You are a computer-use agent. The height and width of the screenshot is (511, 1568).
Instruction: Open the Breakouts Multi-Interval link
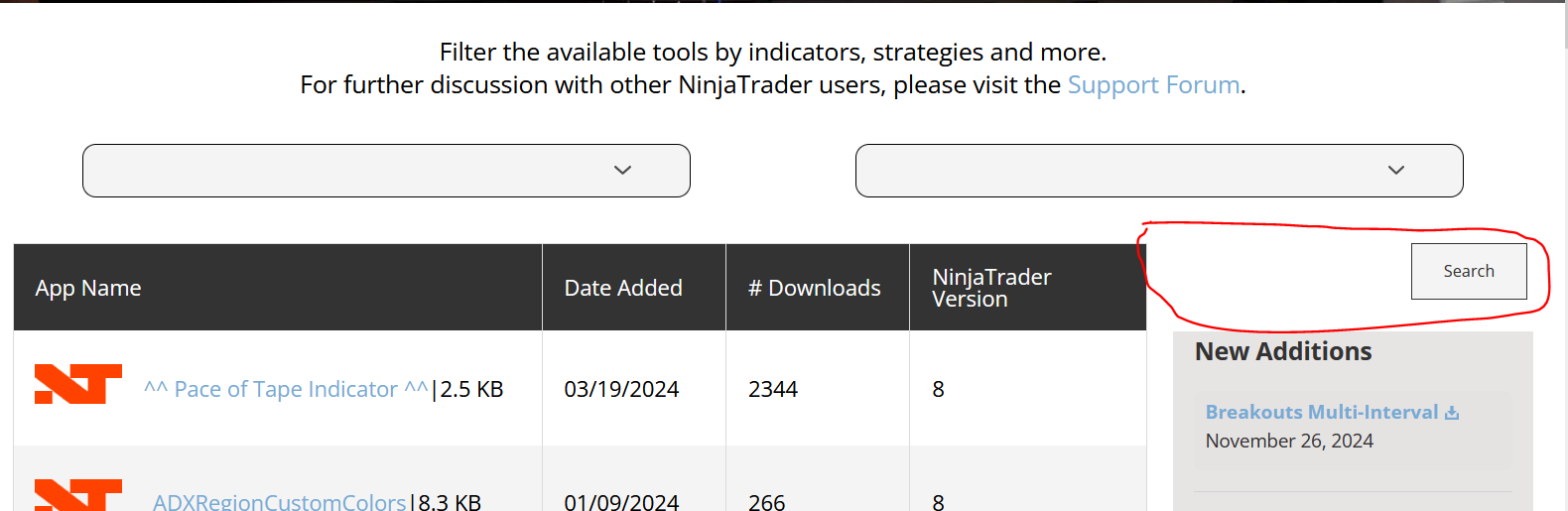click(1321, 412)
